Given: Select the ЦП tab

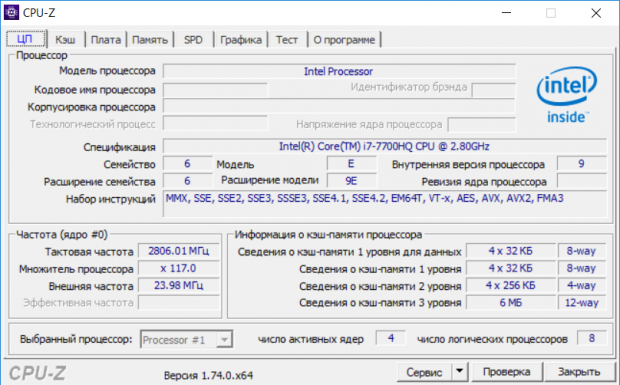Looking at the screenshot, I should [x=26, y=39].
